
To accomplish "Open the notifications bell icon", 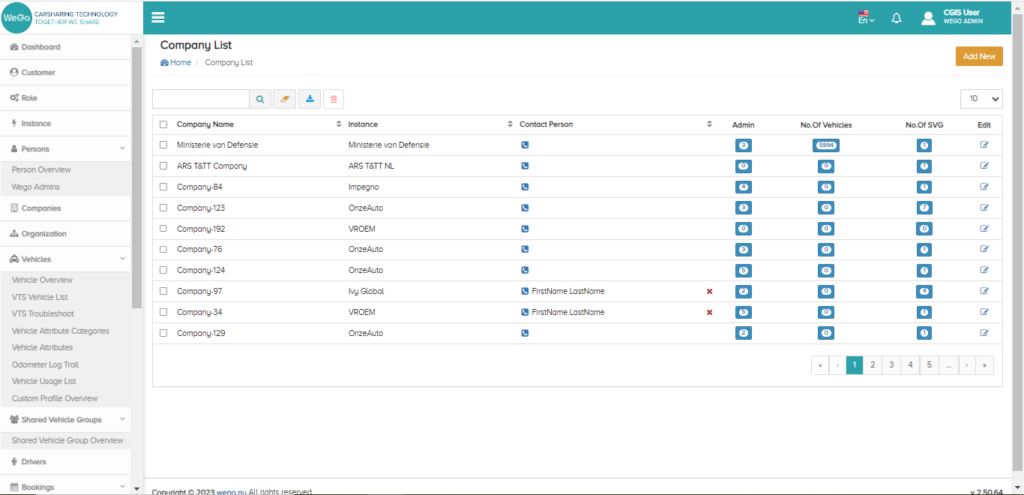I will tap(896, 18).
